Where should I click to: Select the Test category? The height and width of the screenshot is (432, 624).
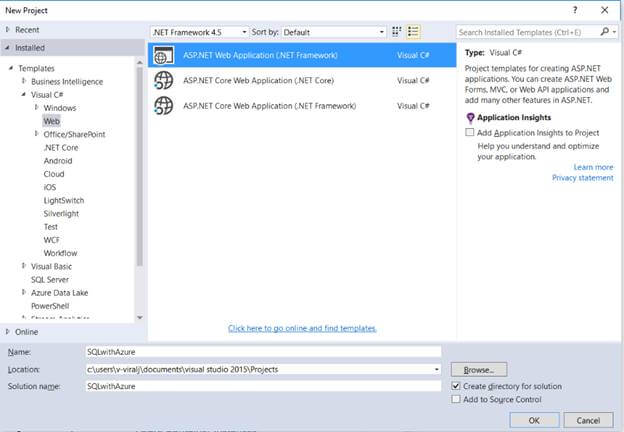(x=51, y=227)
